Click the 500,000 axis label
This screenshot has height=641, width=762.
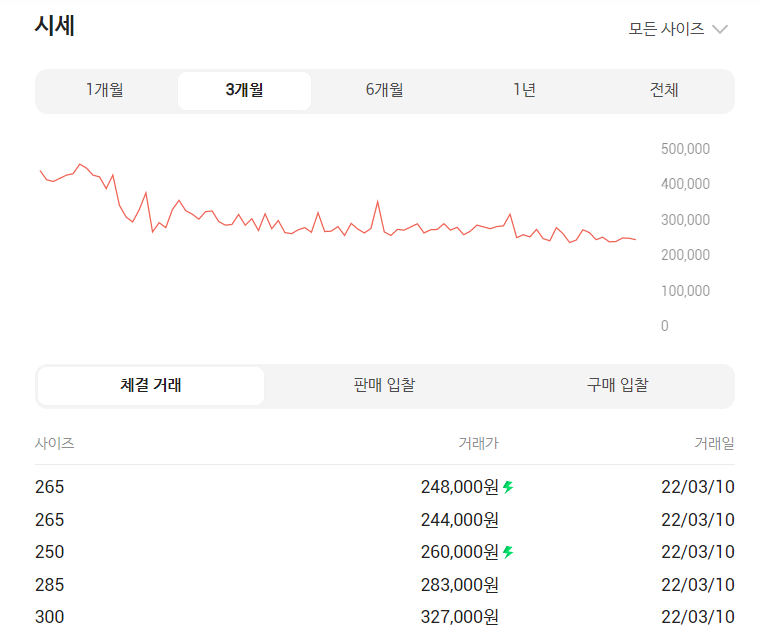[685, 149]
